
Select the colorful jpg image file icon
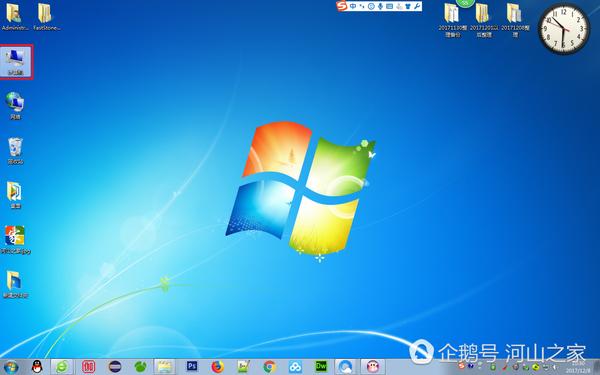pyautogui.click(x=15, y=240)
